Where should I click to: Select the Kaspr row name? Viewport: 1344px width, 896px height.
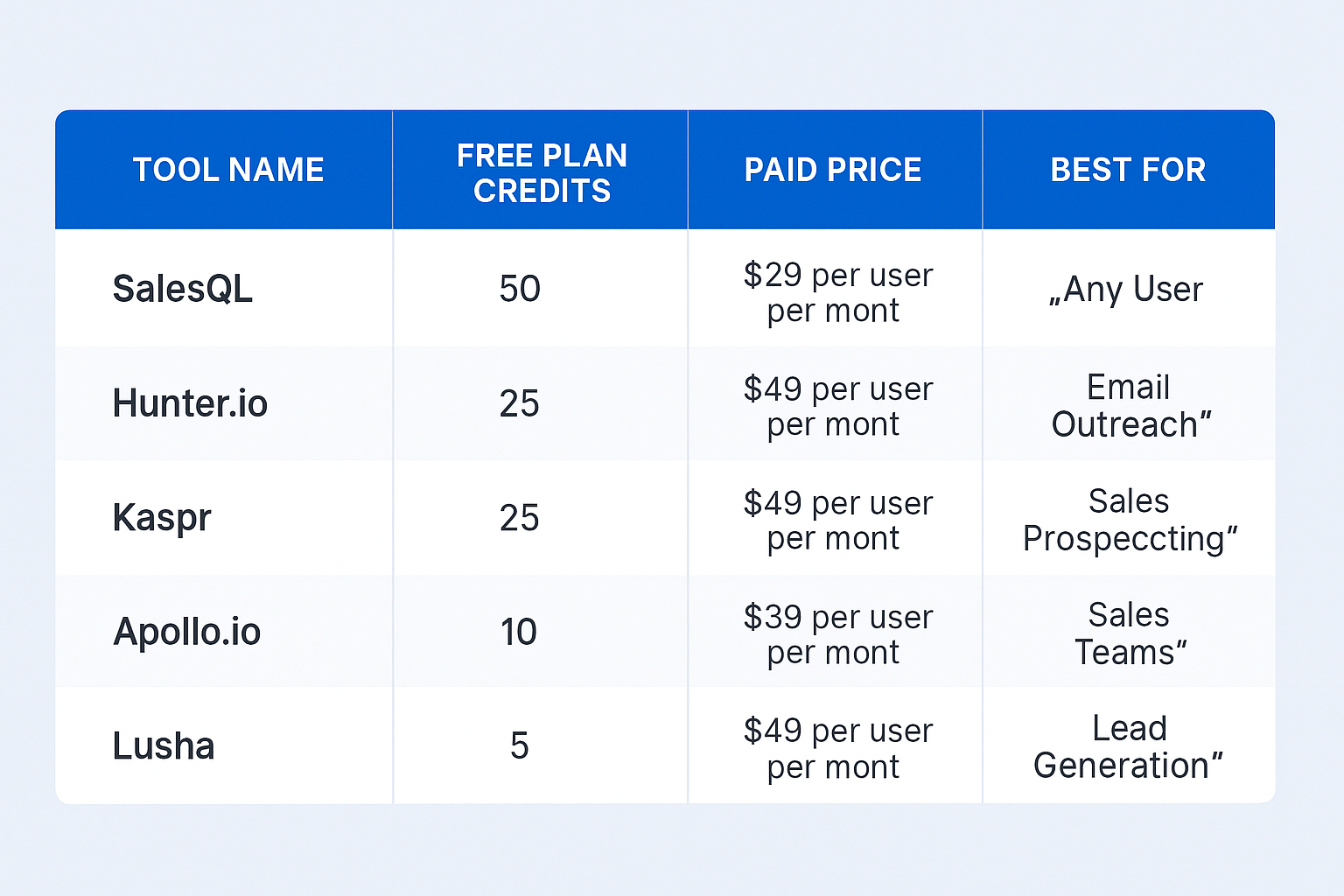[162, 517]
